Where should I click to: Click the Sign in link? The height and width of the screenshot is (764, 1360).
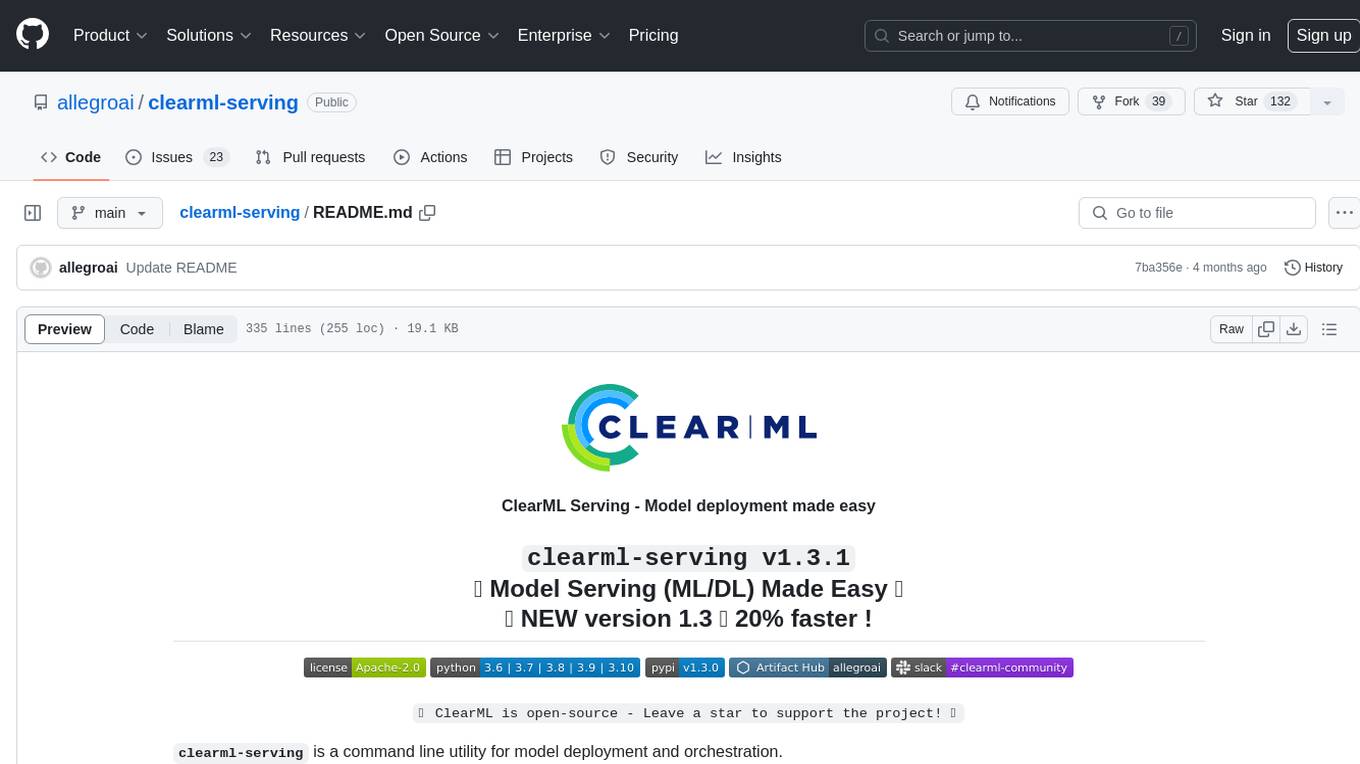pos(1245,35)
